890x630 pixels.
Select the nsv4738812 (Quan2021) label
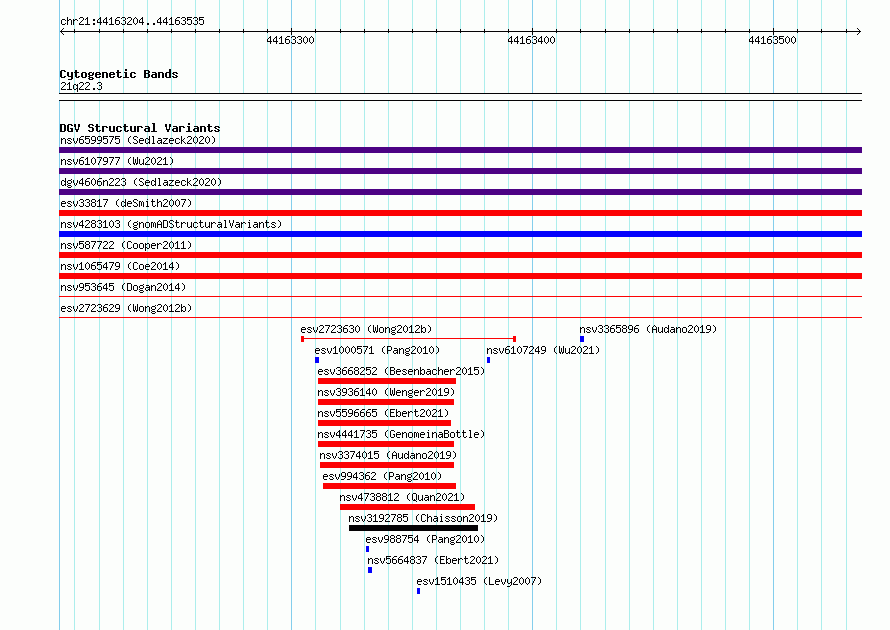tap(402, 497)
